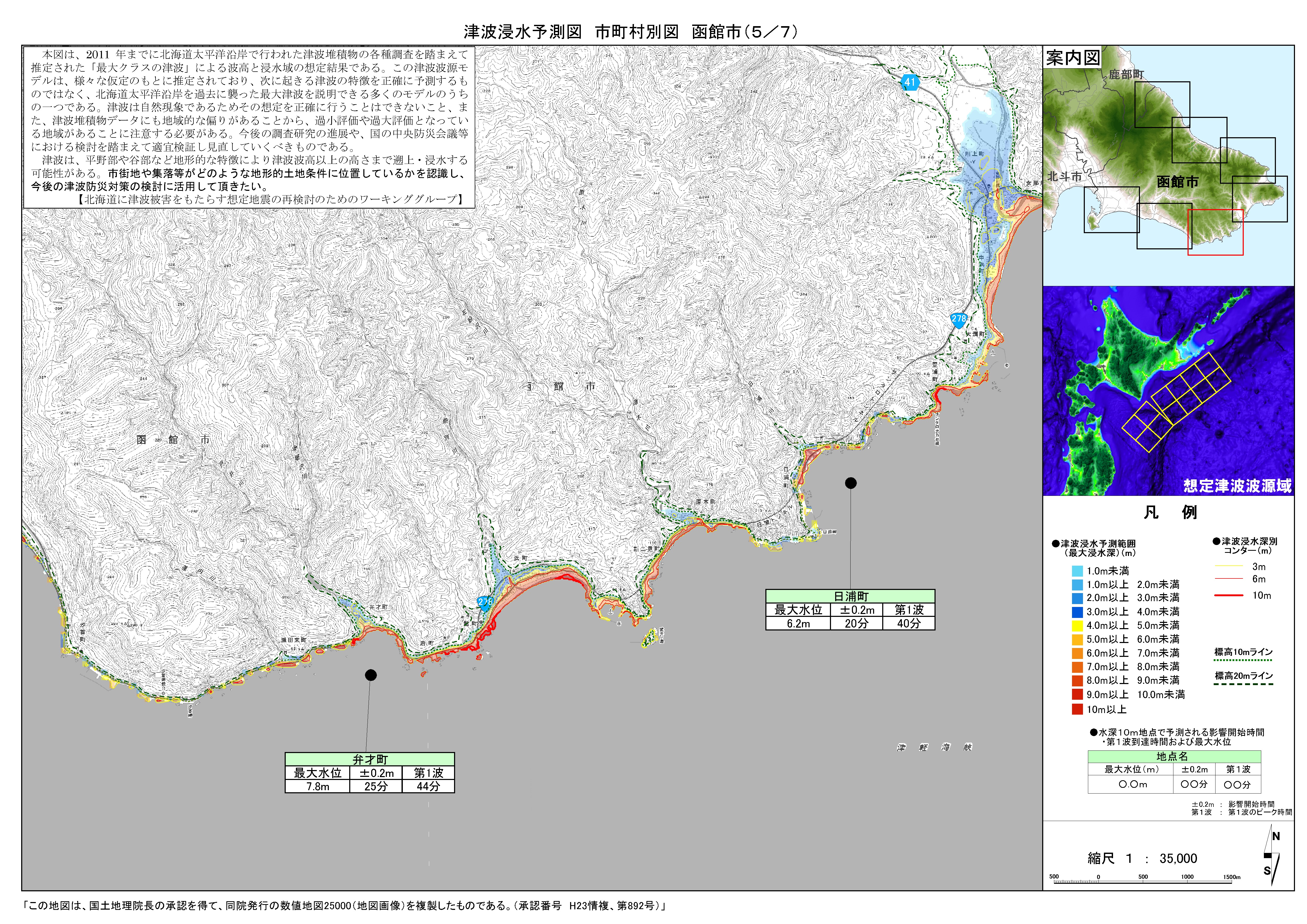Click the 日浦町 table header
1307x924 pixels.
(850, 596)
